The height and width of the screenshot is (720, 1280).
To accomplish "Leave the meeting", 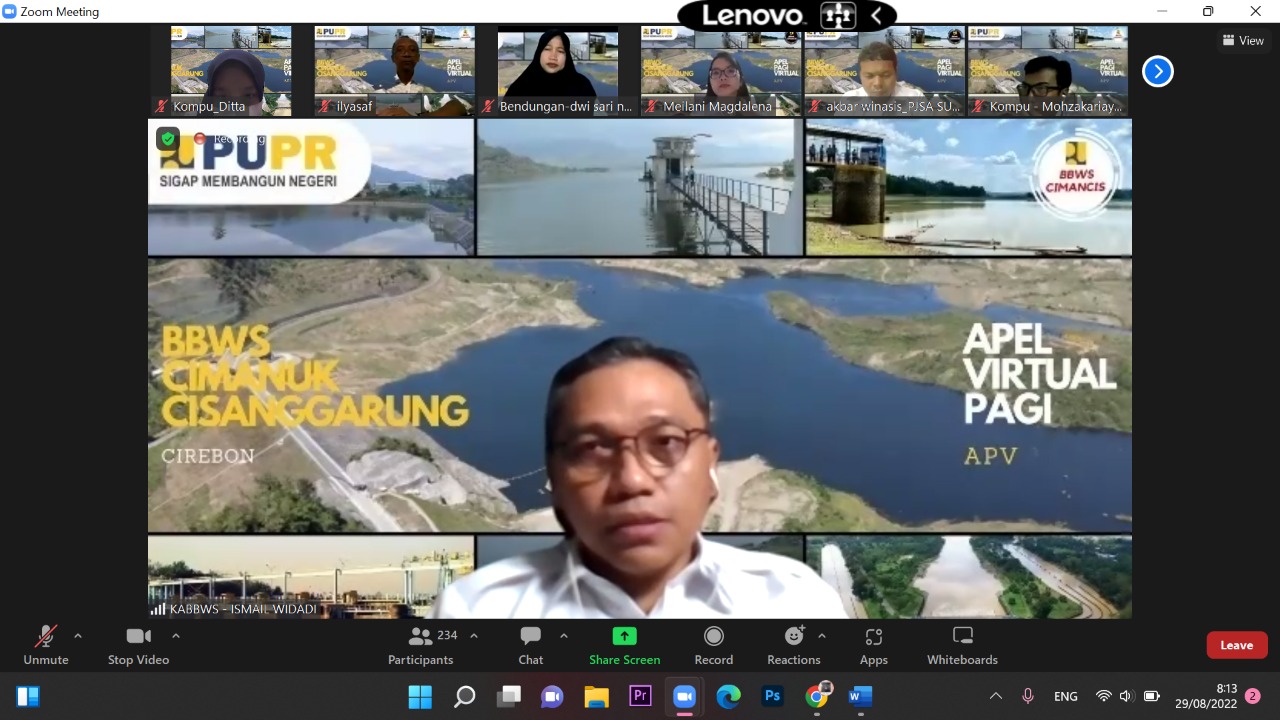I will coord(1237,645).
